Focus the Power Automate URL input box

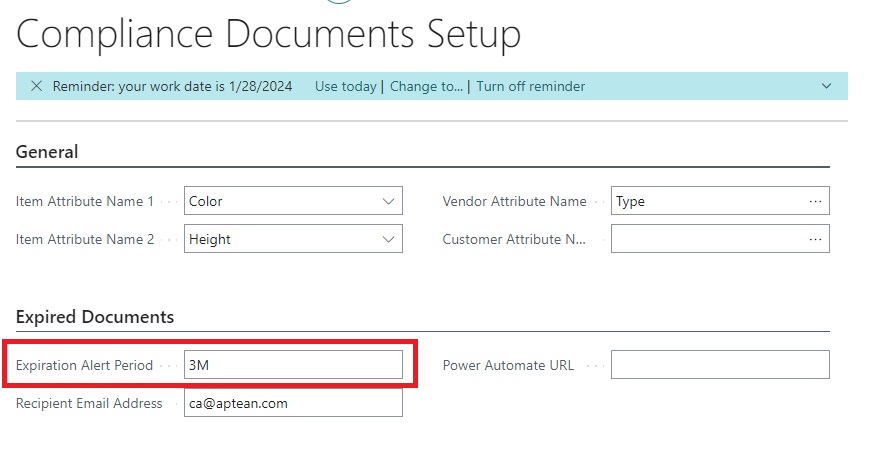click(720, 365)
